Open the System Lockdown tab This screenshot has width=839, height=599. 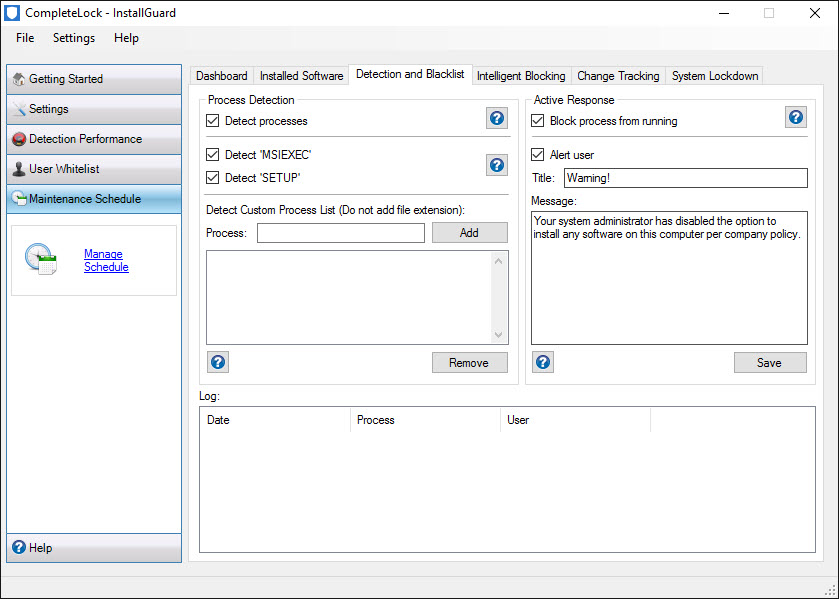point(715,76)
